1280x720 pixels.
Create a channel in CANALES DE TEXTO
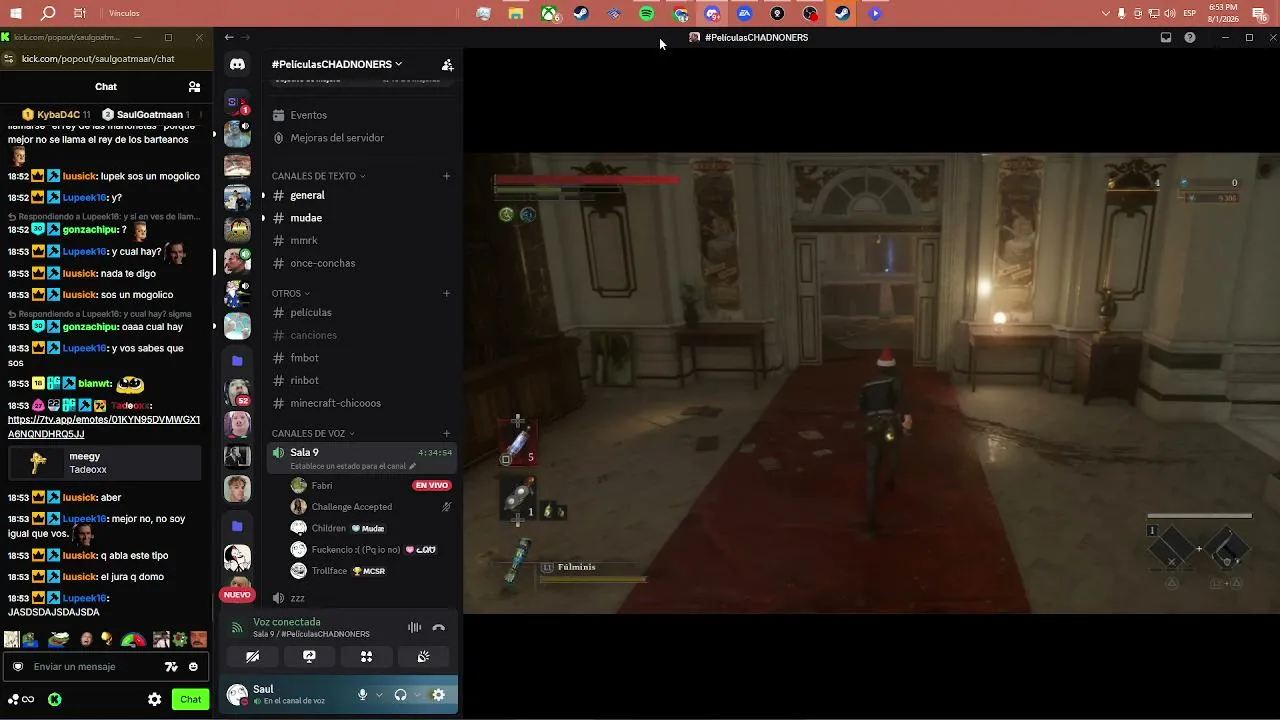pos(447,176)
